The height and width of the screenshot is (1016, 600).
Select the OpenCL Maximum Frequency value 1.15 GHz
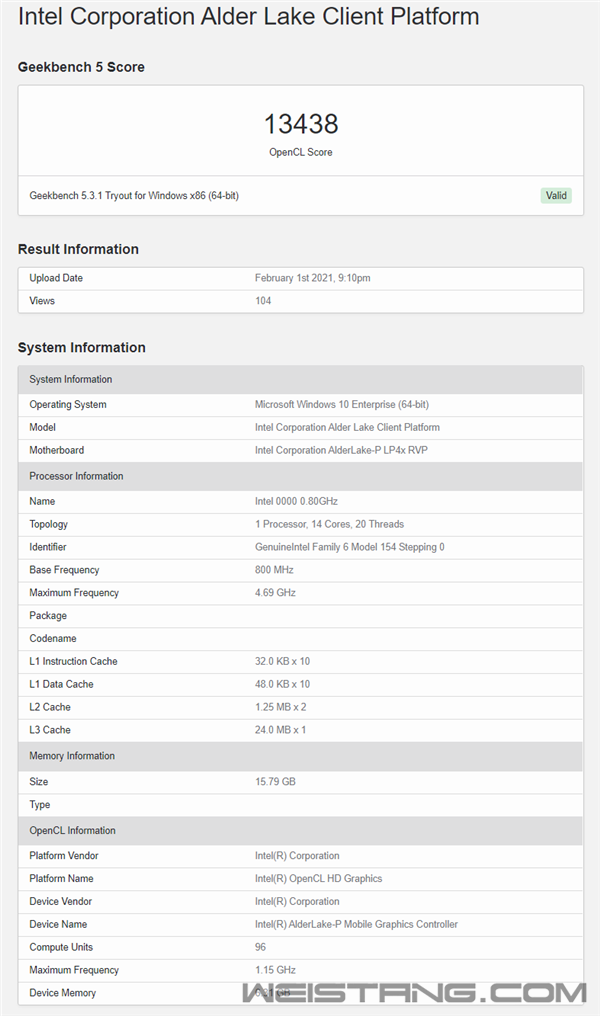275,970
